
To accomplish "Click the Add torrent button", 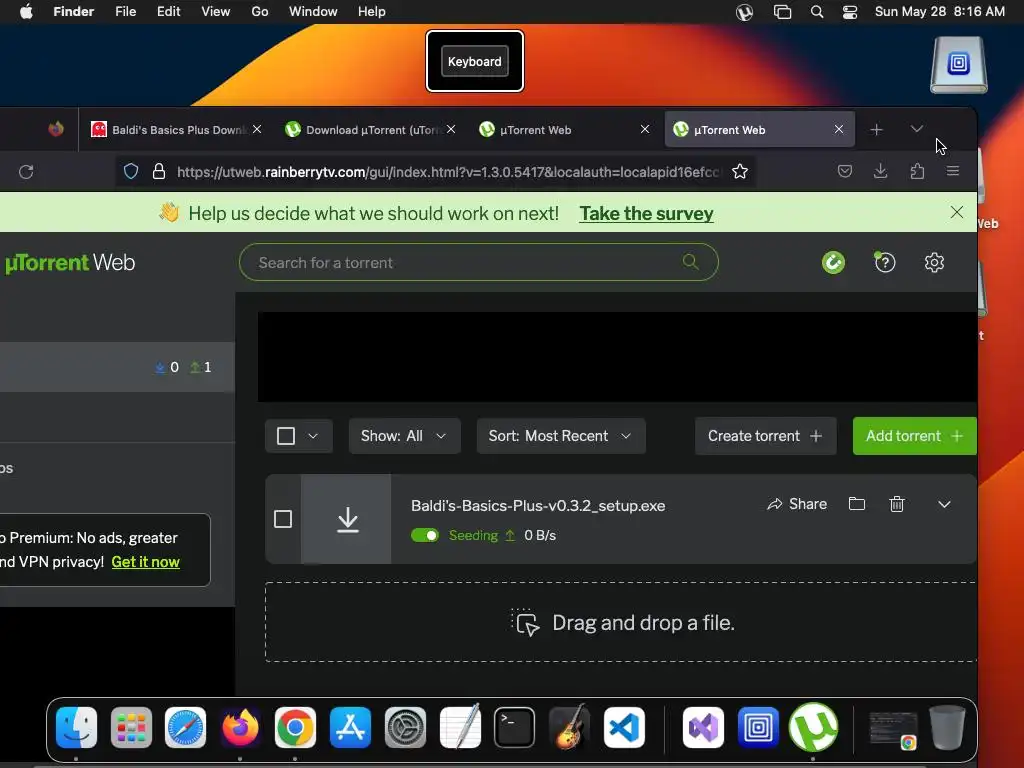I will 914,436.
